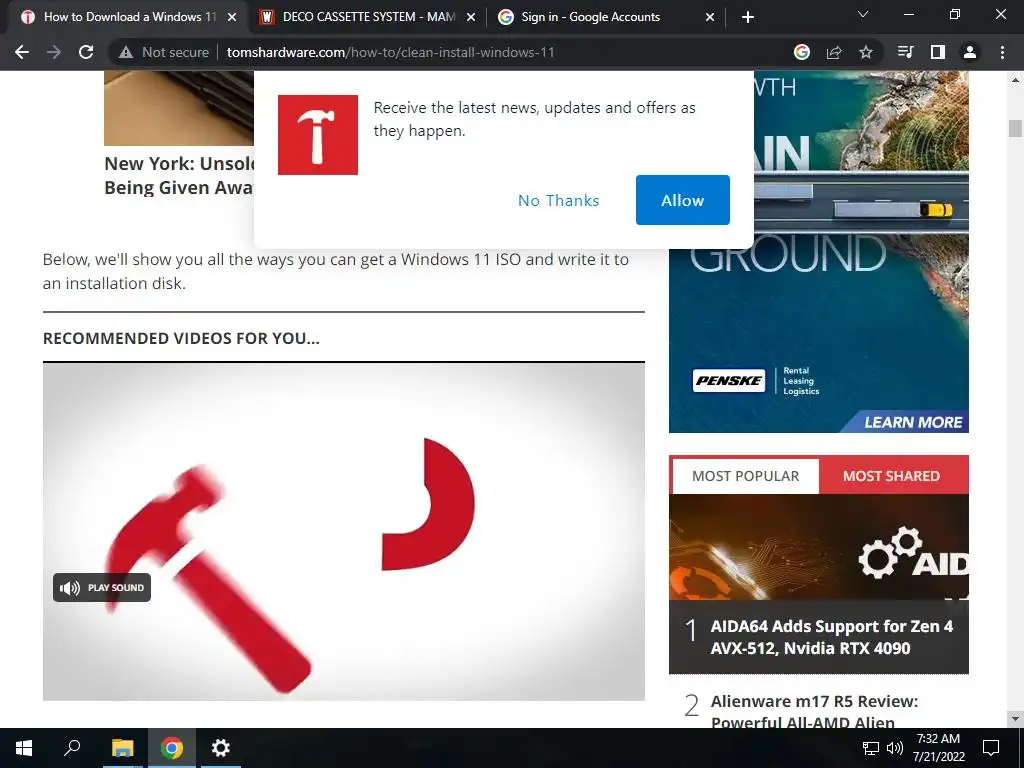Click the scrollbar up arrow
1024x768 pixels.
tap(1015, 80)
